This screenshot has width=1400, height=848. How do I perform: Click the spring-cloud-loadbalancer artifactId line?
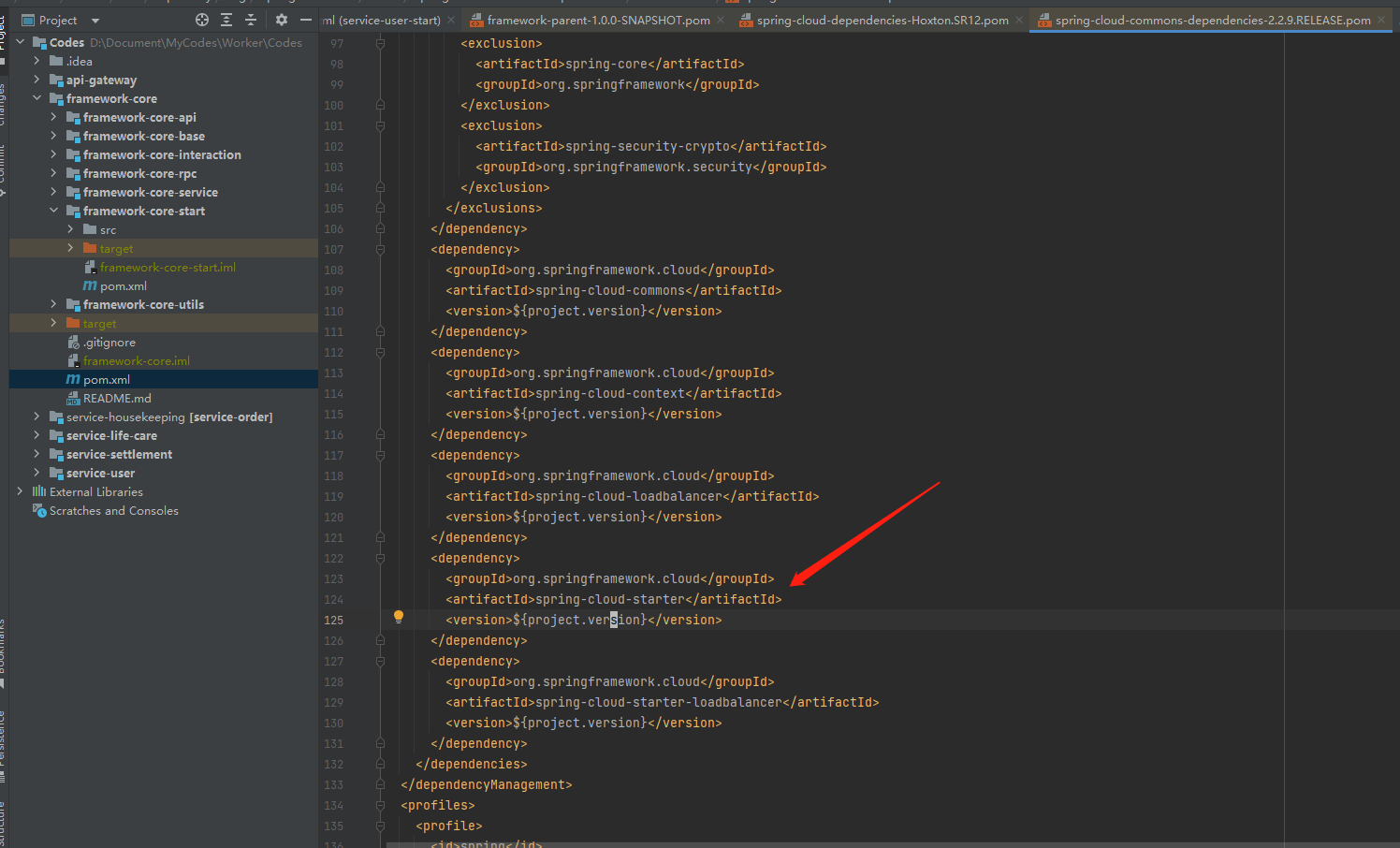tap(632, 496)
